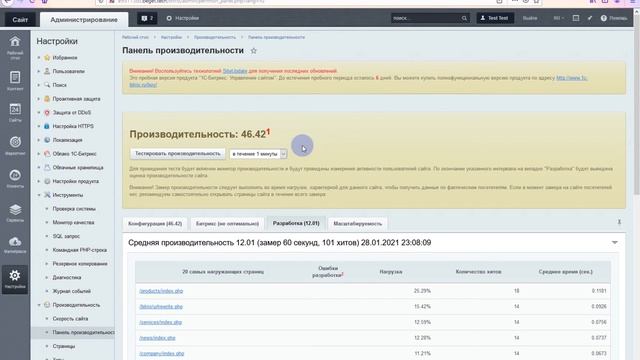Click the Test Test user button
The height and width of the screenshot is (360, 640).
495,18
